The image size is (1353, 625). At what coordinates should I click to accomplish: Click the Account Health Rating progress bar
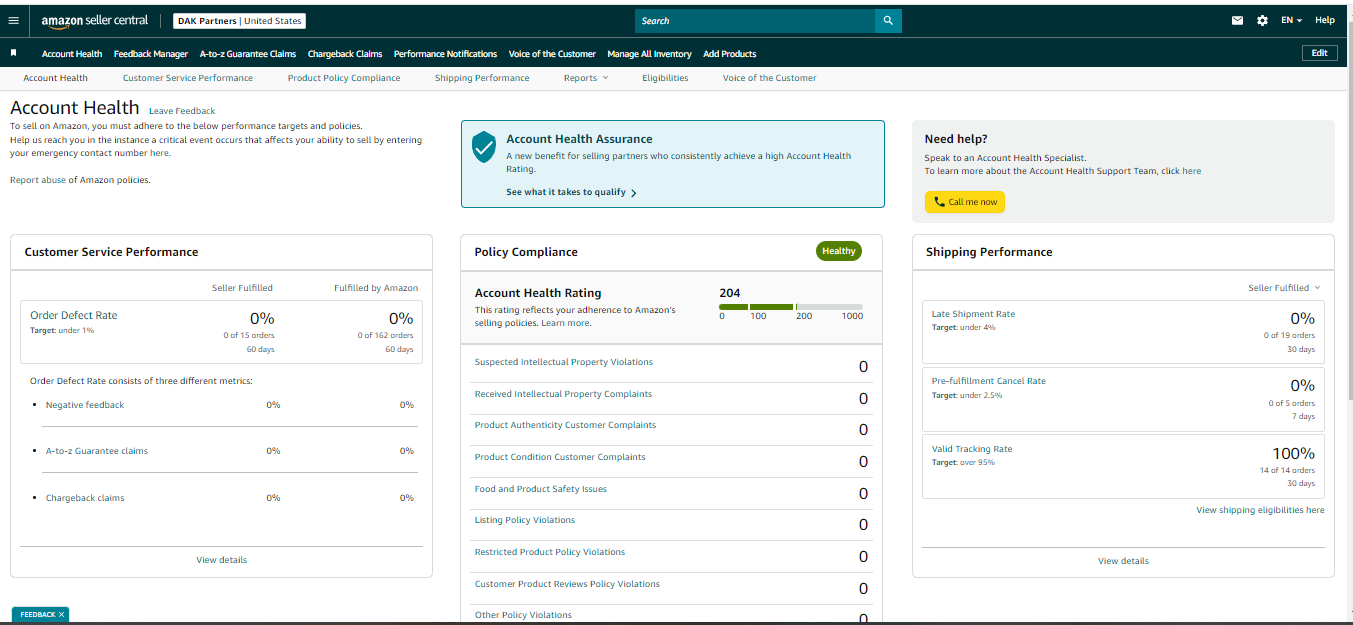point(791,306)
